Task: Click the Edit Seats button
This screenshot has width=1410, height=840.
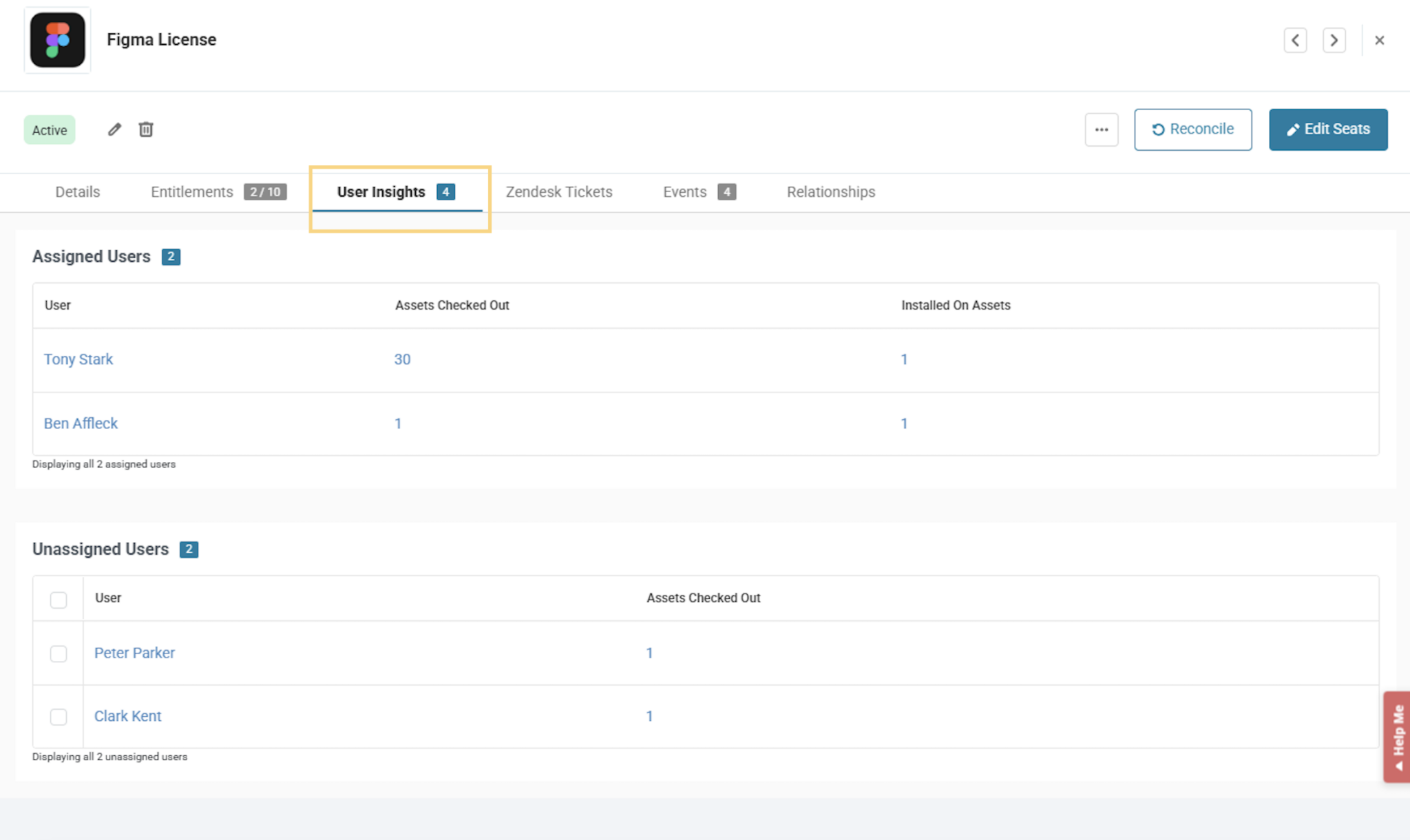Action: tap(1327, 129)
